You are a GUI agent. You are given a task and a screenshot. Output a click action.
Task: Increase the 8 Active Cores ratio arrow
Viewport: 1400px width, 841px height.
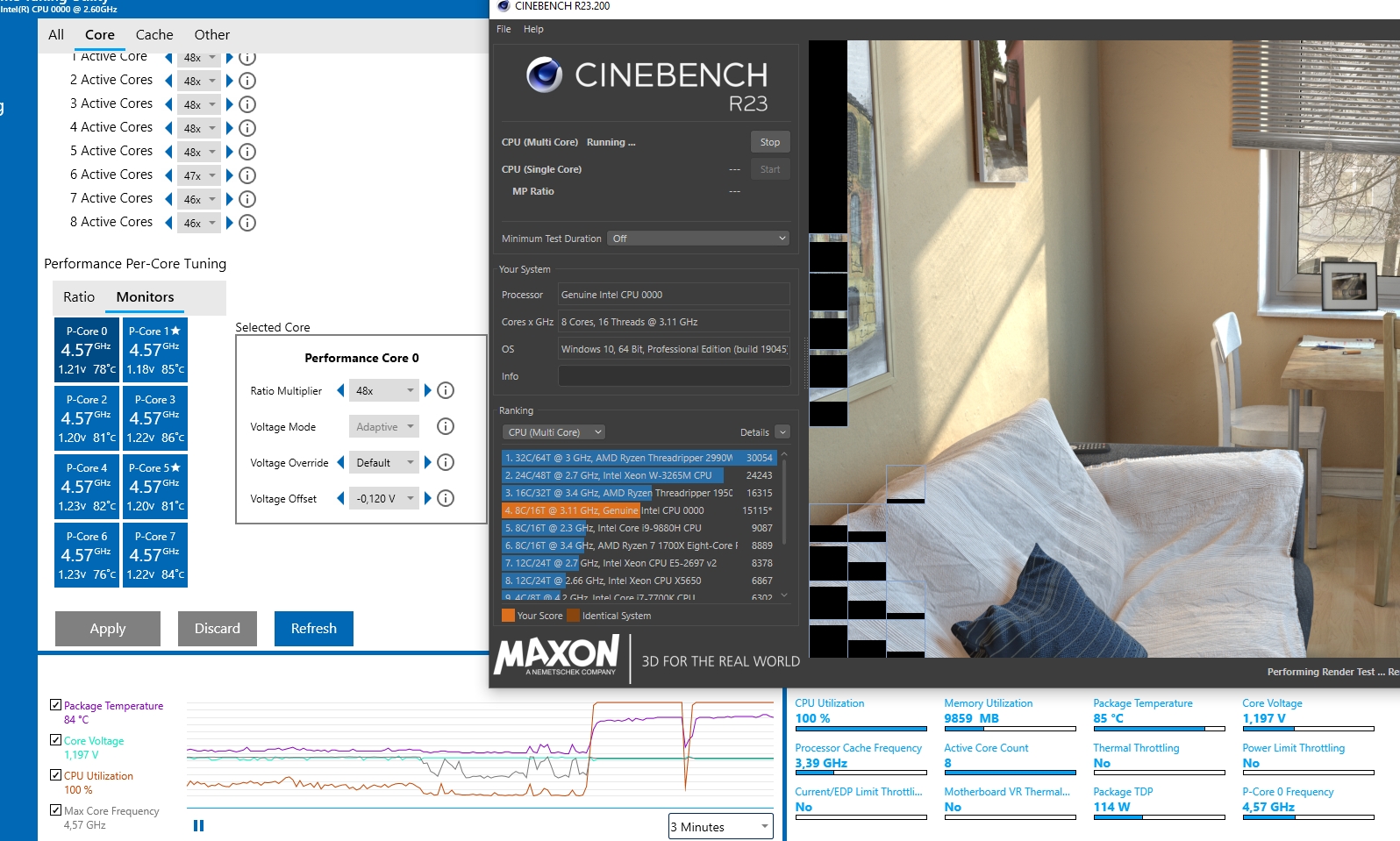pos(230,223)
